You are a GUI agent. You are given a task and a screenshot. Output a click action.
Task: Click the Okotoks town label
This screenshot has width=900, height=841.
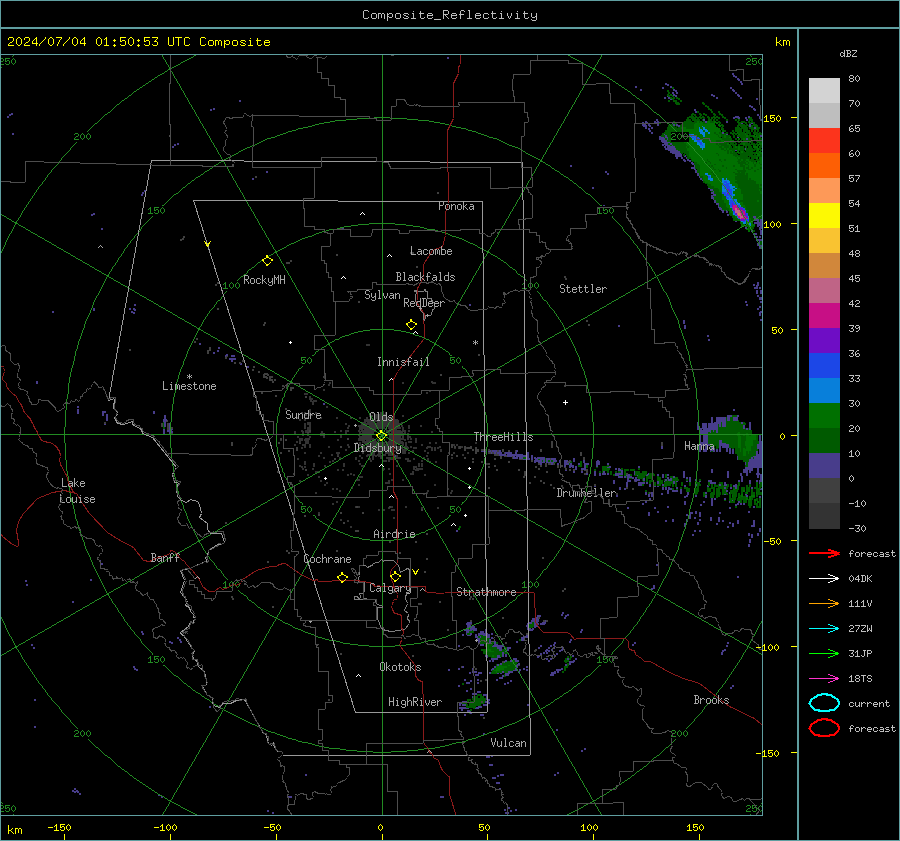[401, 668]
